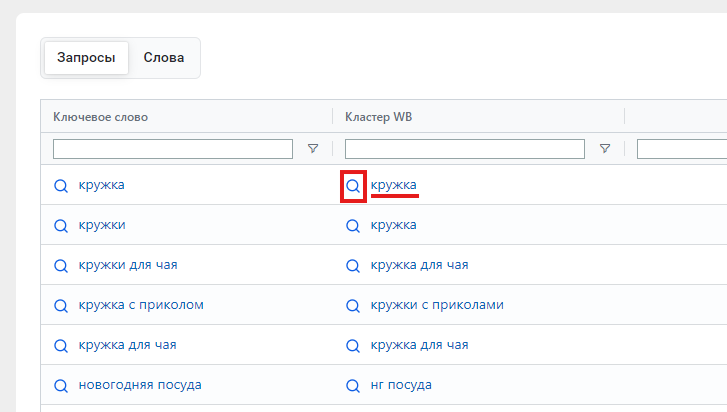Open the filter options for Ключевое слово column

pos(313,148)
